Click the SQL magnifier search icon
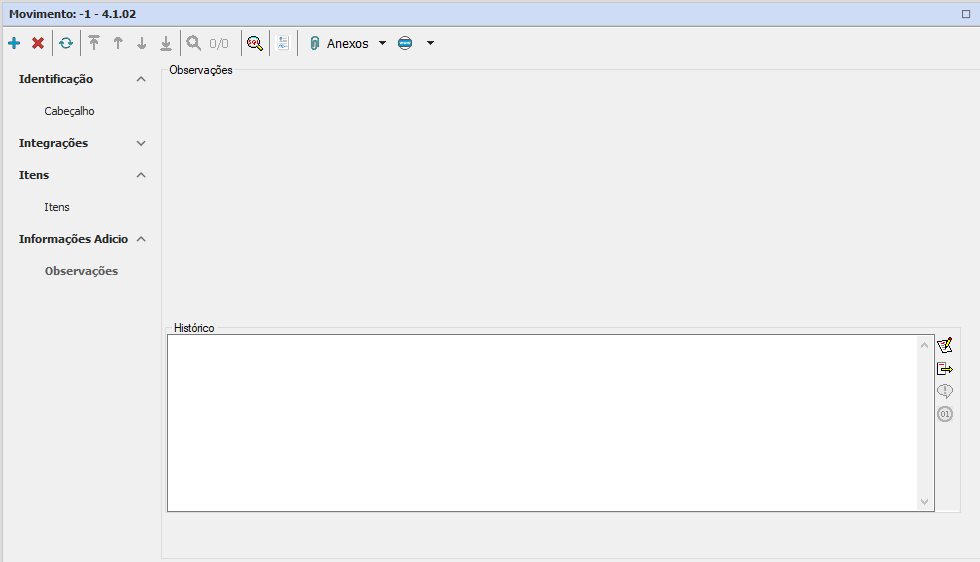Image resolution: width=980 pixels, height=562 pixels. pyautogui.click(x=255, y=43)
